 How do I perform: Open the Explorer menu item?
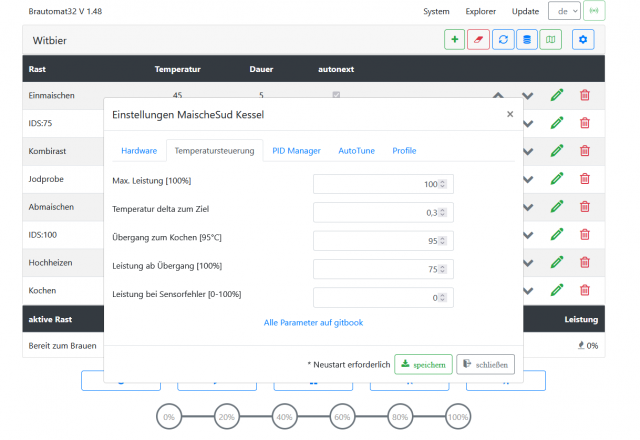pyautogui.click(x=480, y=11)
